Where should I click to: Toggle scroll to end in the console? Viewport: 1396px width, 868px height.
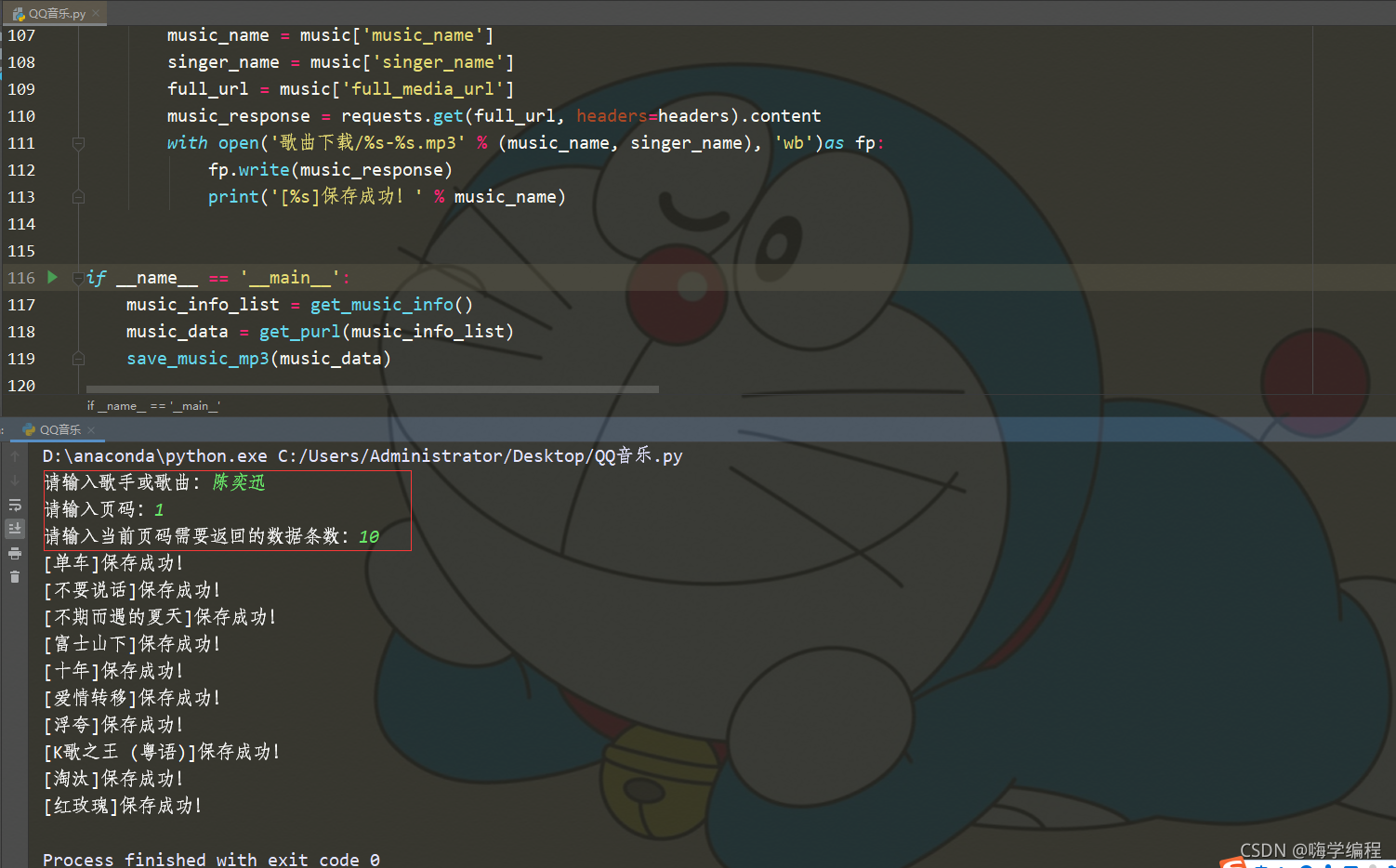pyautogui.click(x=15, y=529)
